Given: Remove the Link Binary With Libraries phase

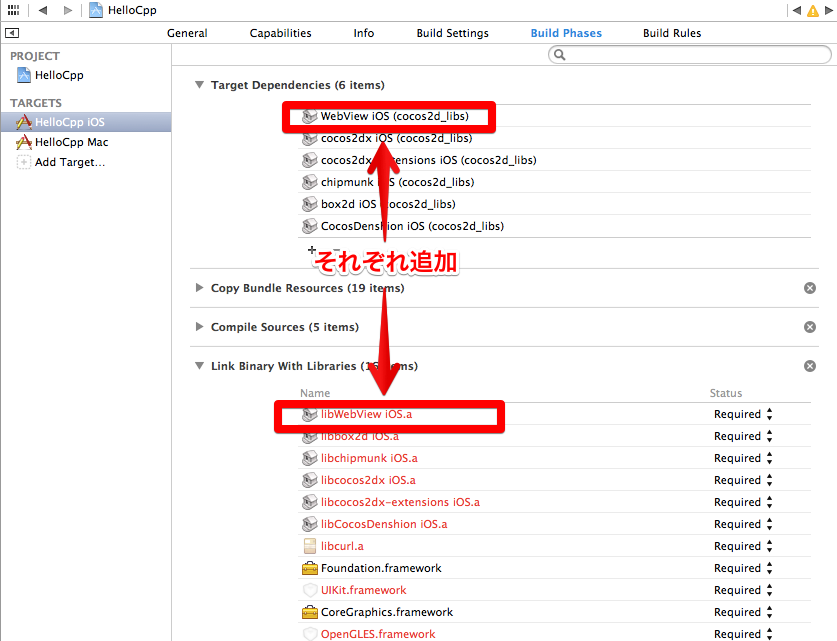Looking at the screenshot, I should point(810,366).
